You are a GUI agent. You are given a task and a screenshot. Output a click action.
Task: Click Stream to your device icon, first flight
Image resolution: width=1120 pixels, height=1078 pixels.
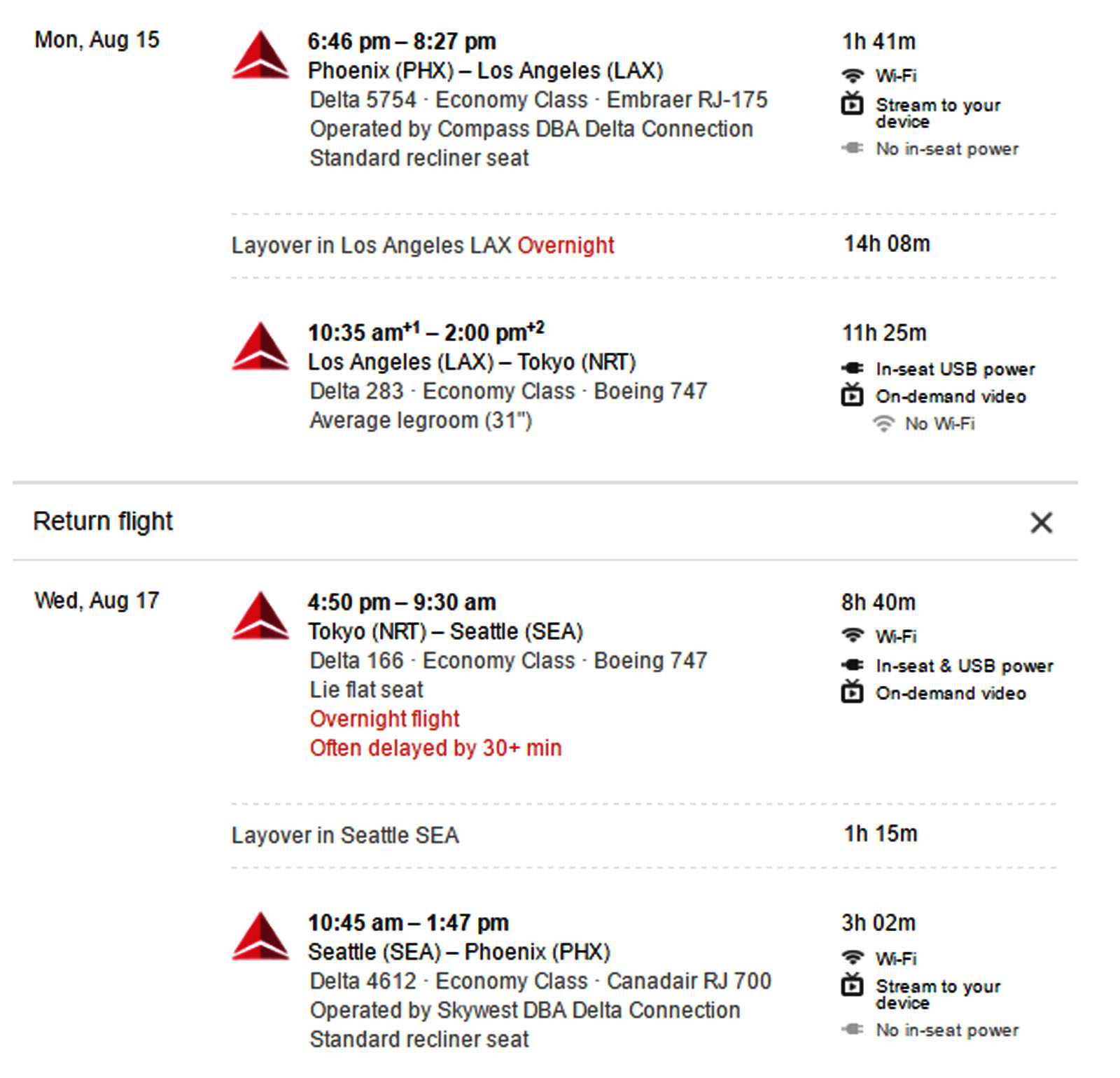pos(852,105)
